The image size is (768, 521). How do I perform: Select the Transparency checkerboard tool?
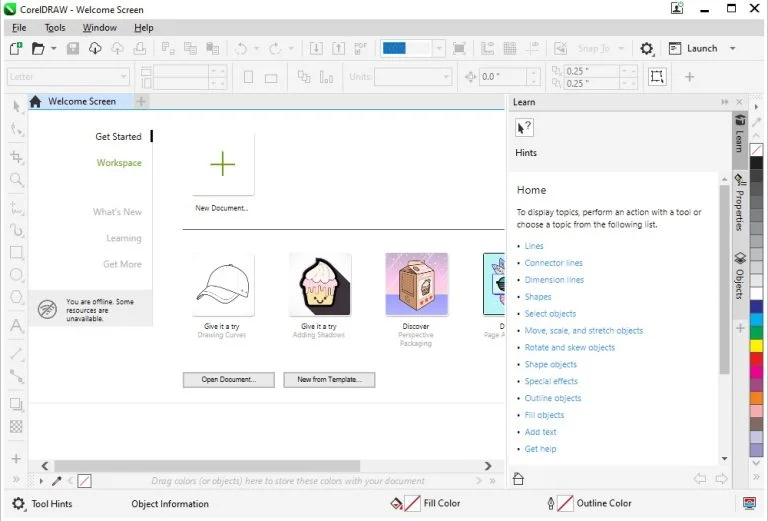click(16, 426)
